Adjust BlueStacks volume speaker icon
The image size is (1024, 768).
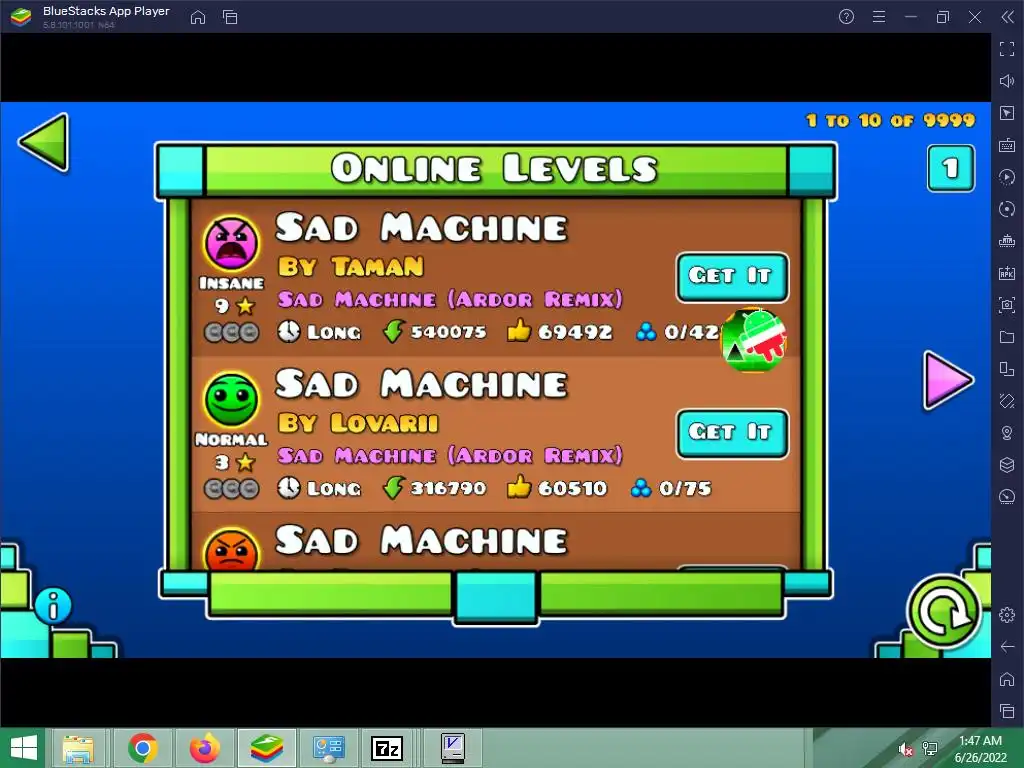click(x=1007, y=81)
